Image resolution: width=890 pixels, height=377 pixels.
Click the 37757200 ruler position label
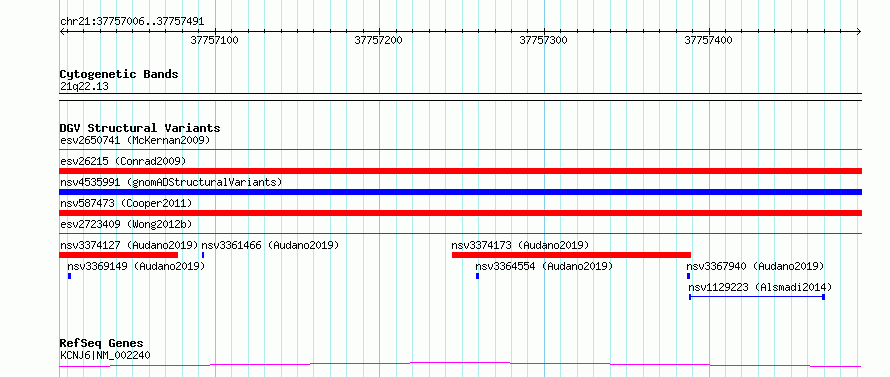[x=379, y=40]
